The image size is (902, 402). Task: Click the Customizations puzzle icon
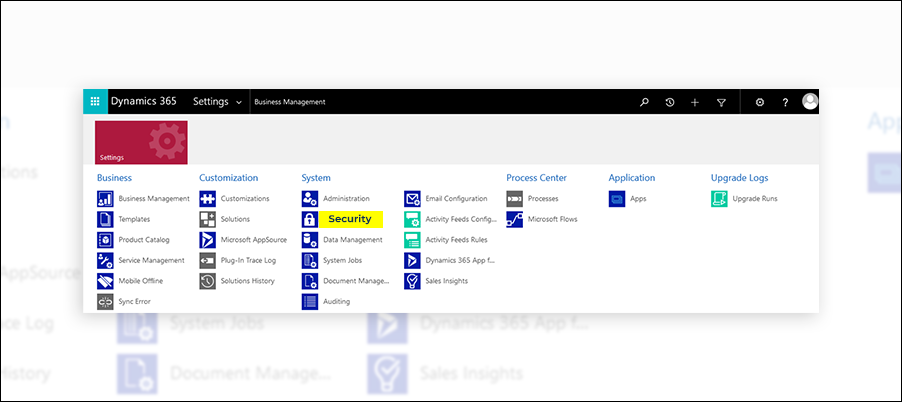(x=208, y=199)
